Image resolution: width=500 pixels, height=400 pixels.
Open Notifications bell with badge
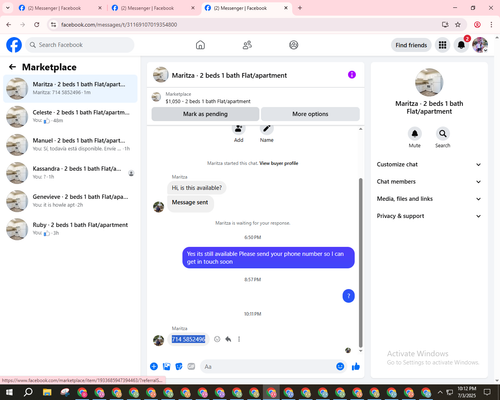click(461, 45)
